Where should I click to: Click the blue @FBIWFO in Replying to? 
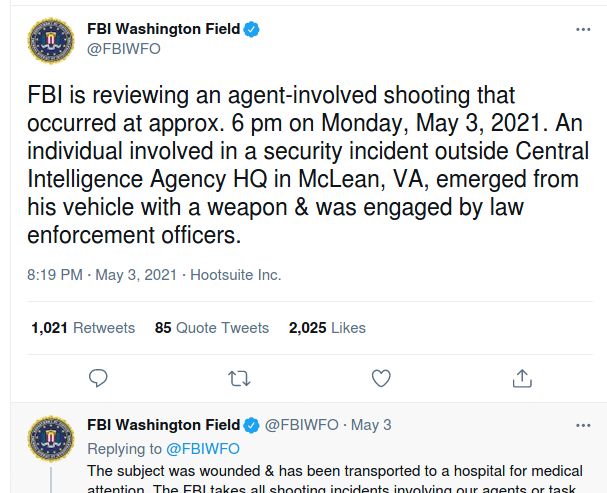tap(203, 449)
